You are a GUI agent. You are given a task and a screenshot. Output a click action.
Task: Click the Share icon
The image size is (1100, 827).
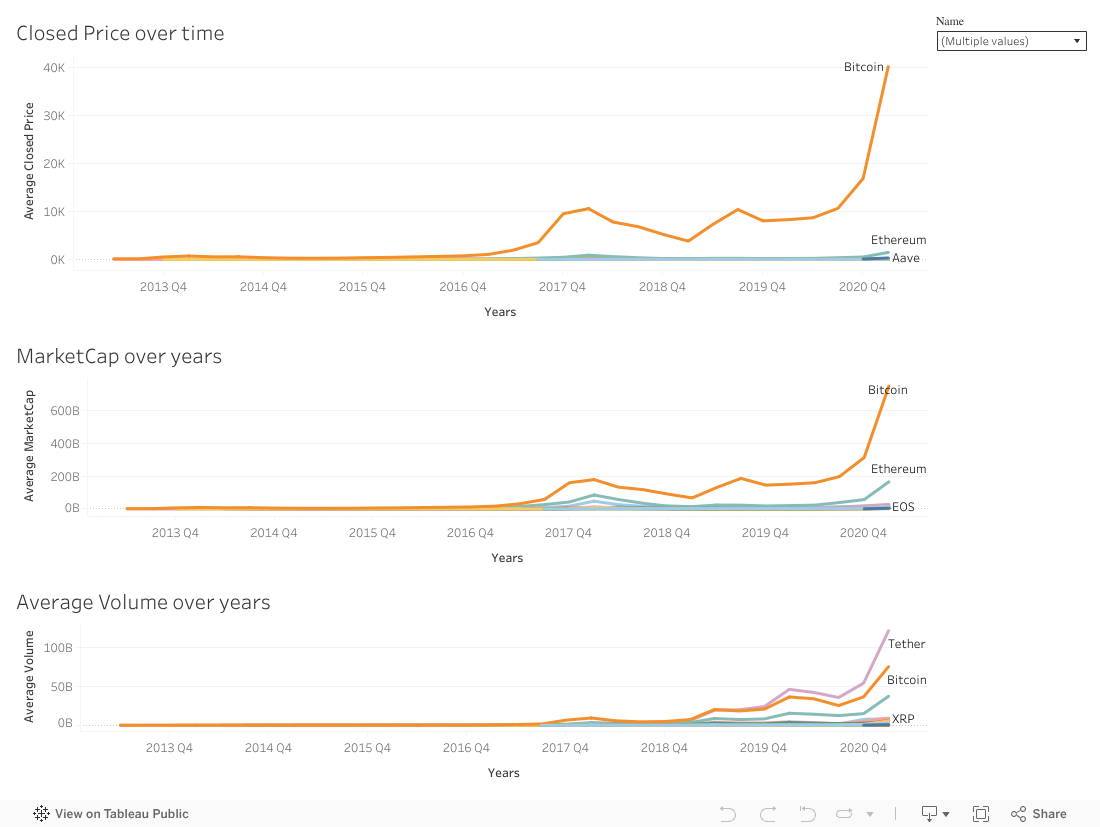[1038, 814]
